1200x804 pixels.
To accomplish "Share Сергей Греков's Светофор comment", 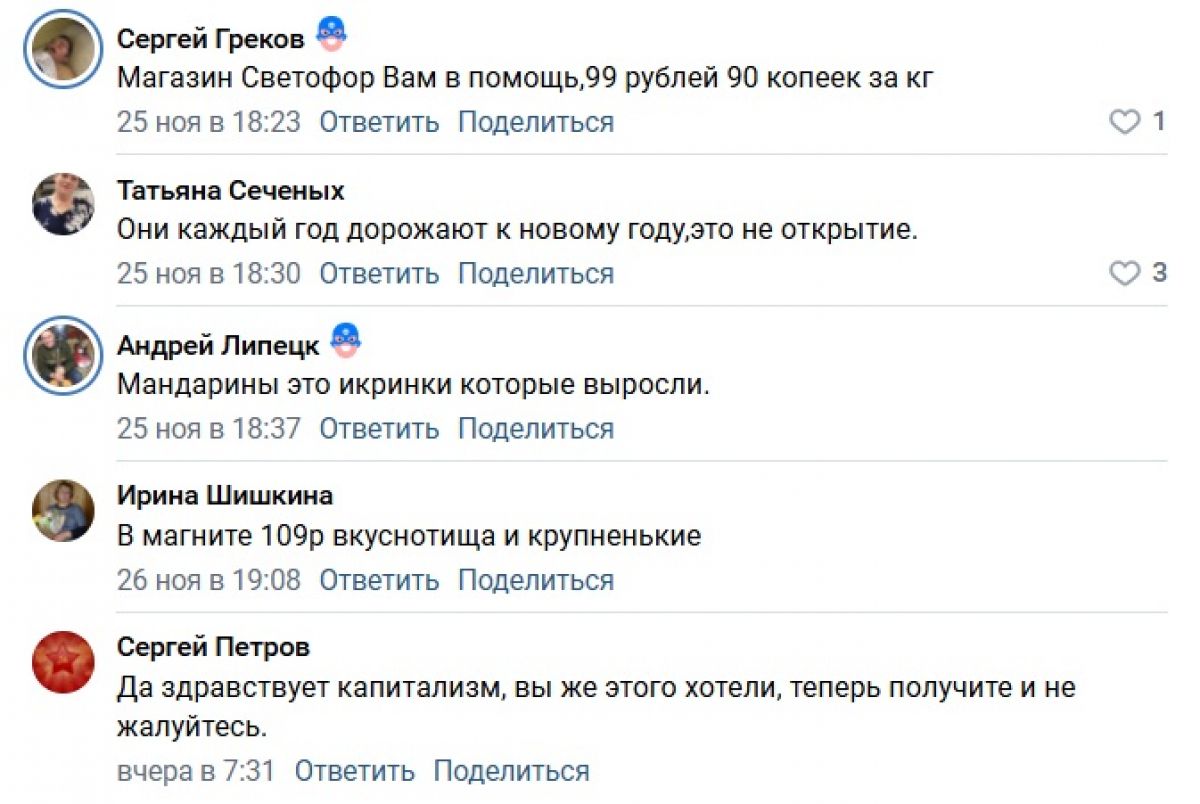I will click(535, 122).
